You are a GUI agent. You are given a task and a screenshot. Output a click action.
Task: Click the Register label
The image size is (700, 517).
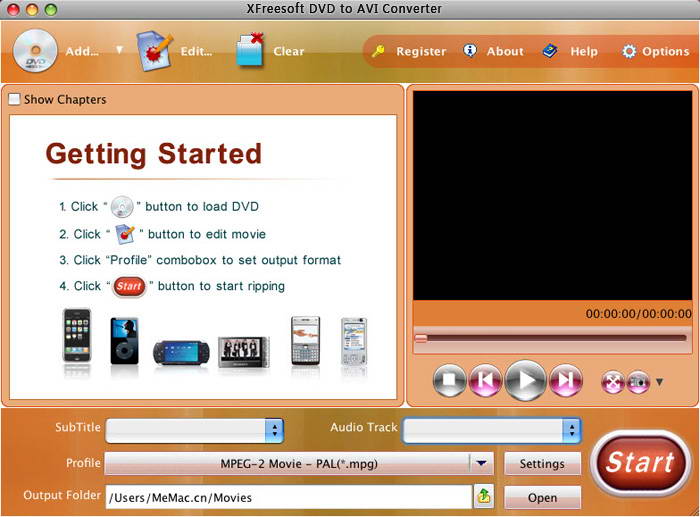421,52
